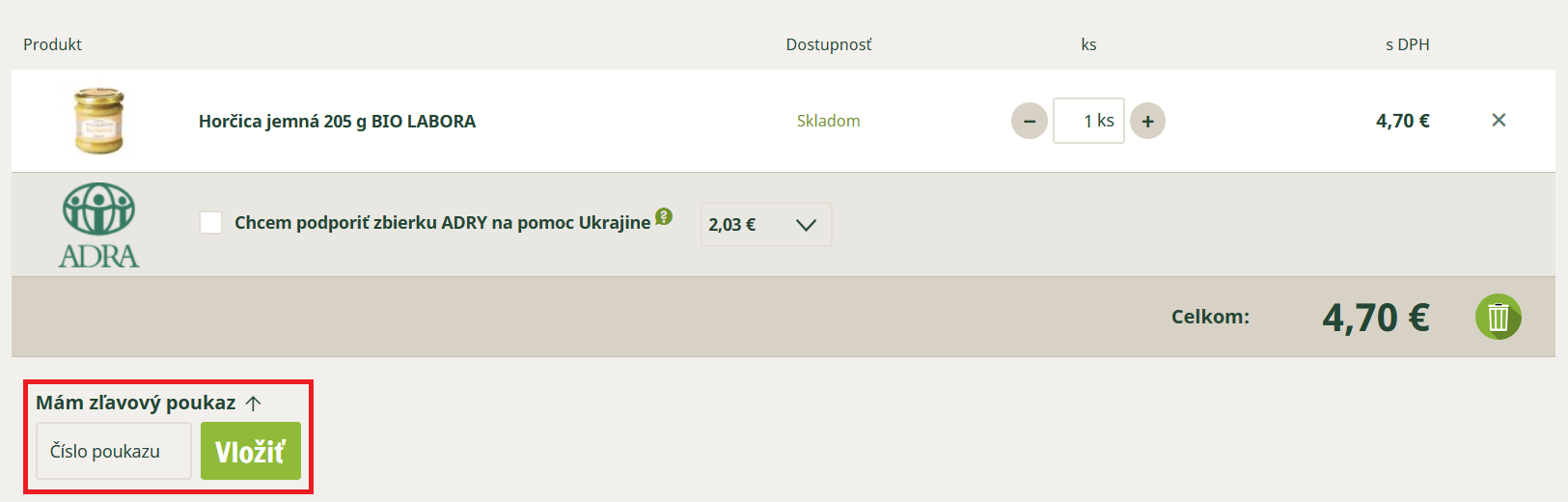This screenshot has width=1568, height=502.
Task: Collapse the 'Mám zľavový poukaz' section
Action: point(148,403)
